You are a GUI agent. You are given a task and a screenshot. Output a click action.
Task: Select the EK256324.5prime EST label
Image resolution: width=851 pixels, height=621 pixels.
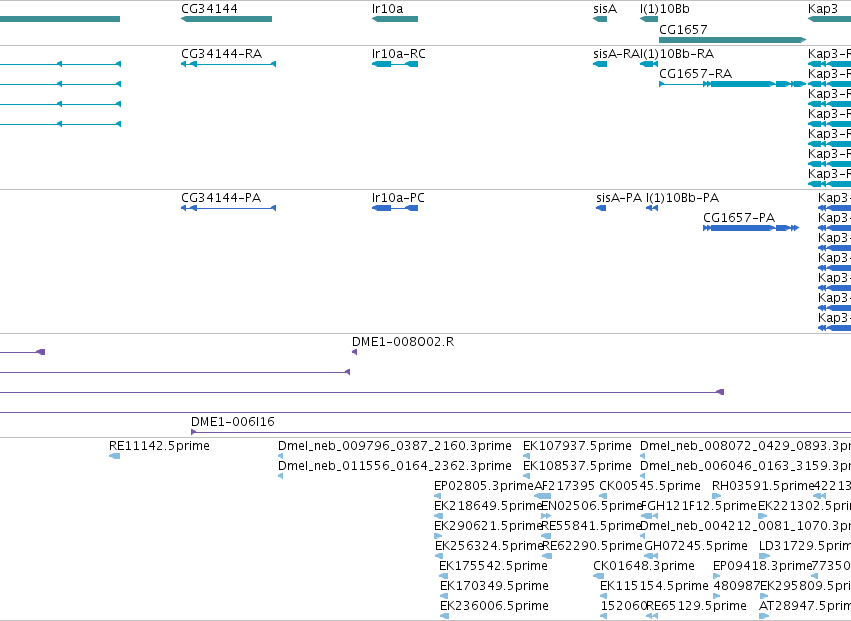(x=489, y=546)
